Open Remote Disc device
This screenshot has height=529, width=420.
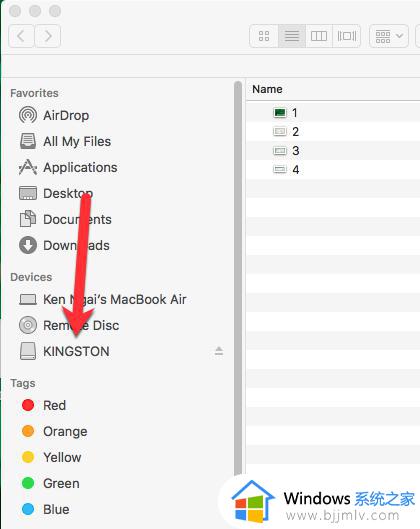(69, 325)
